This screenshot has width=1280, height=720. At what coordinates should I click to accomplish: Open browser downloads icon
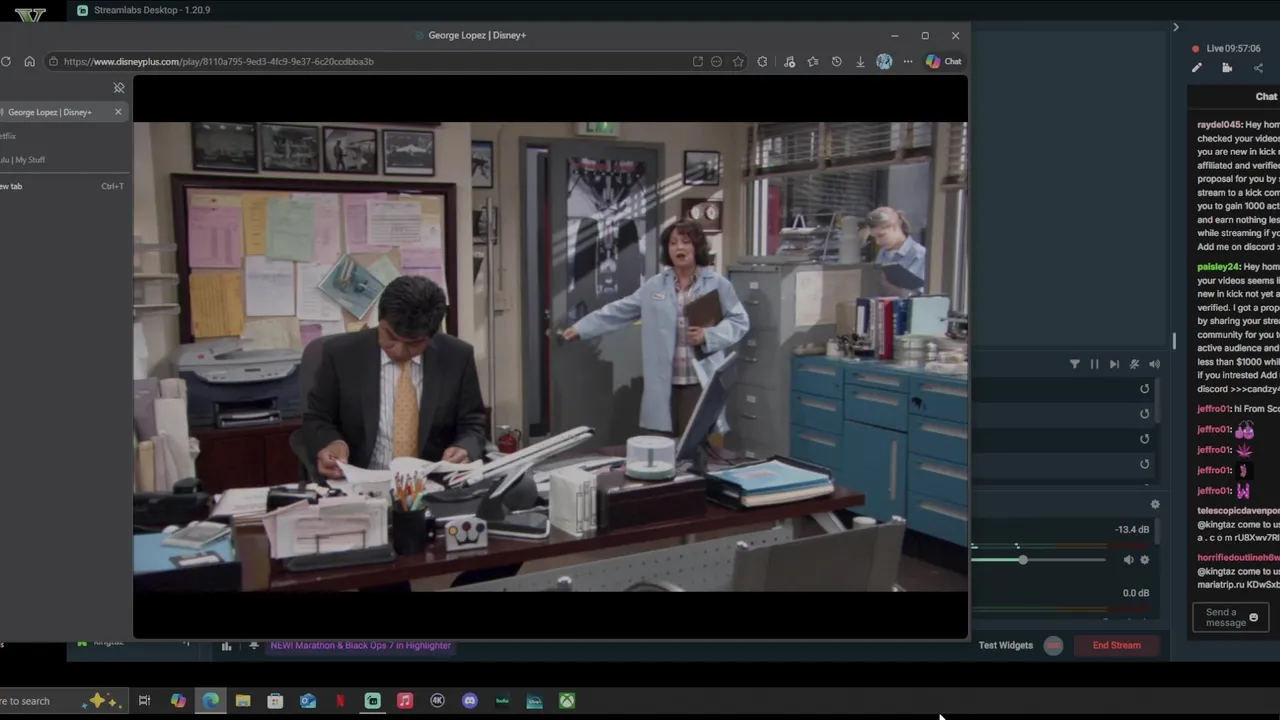[x=860, y=61]
